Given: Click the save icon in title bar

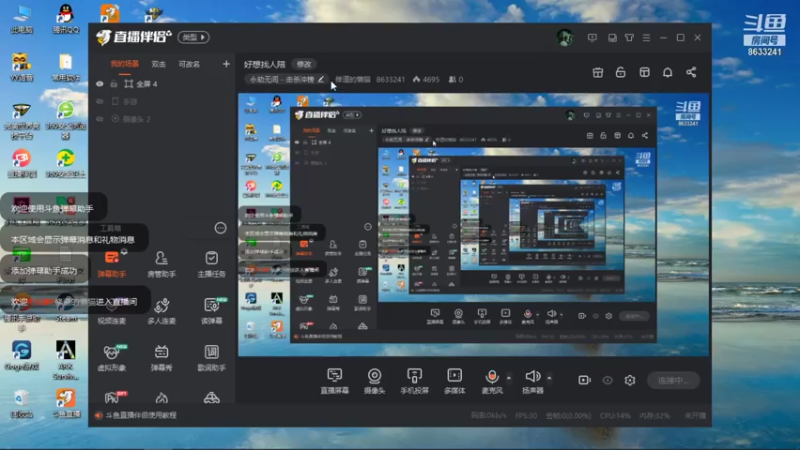Looking at the screenshot, I should click(x=612, y=38).
